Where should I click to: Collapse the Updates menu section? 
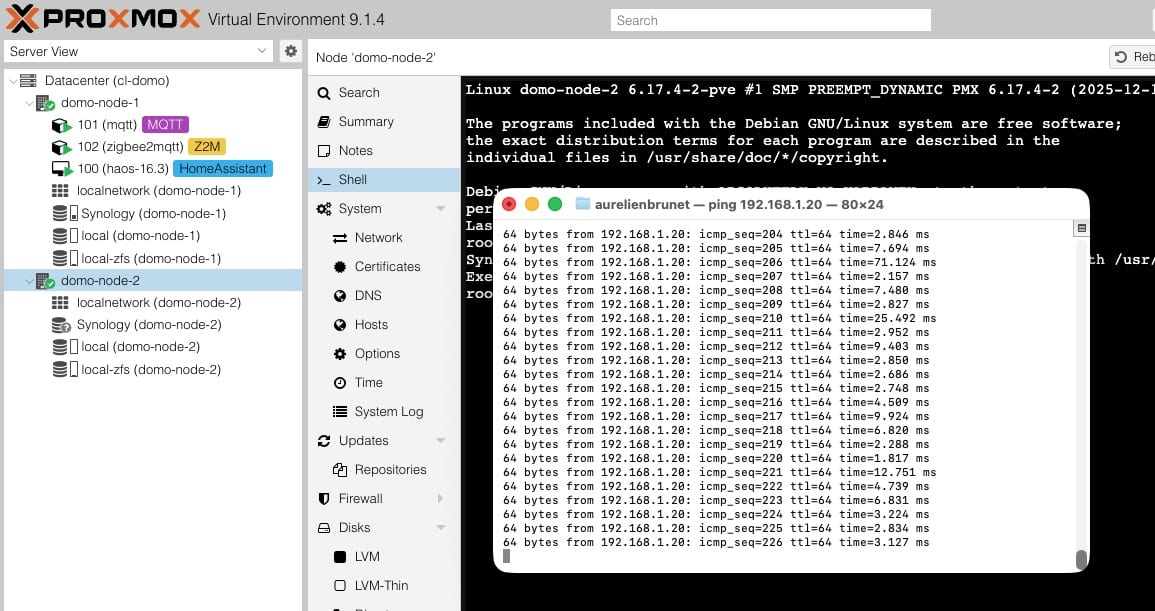coord(441,441)
